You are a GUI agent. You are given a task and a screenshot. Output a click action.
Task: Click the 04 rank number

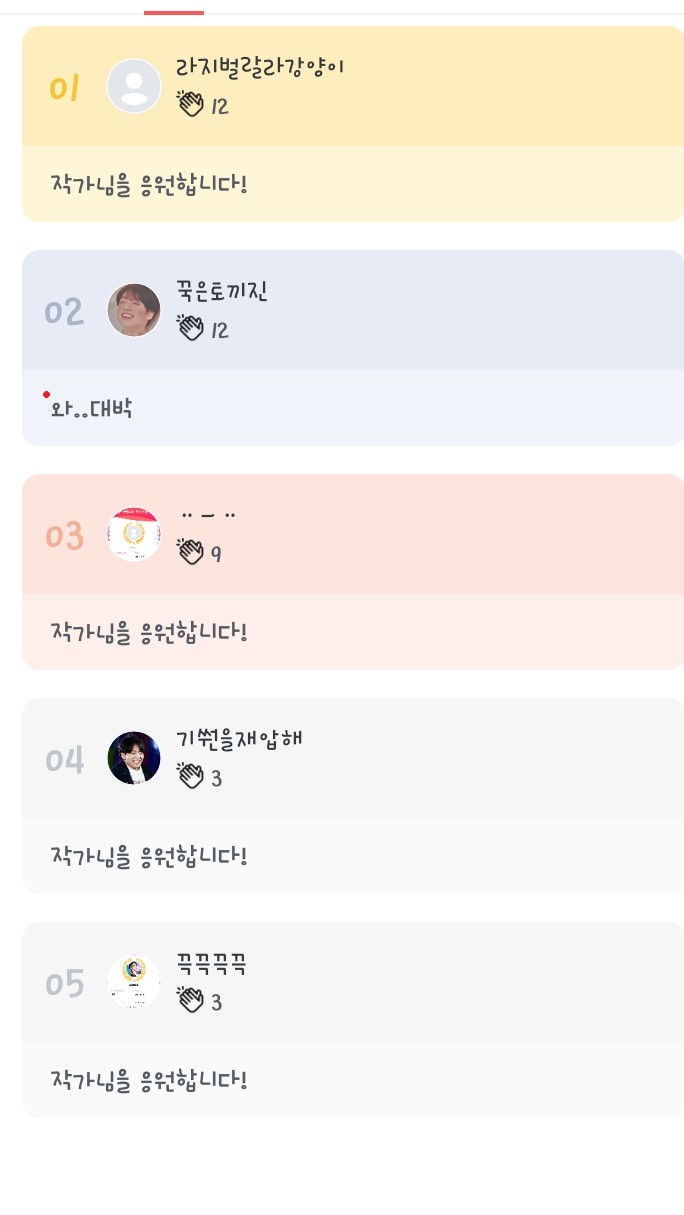click(x=65, y=760)
